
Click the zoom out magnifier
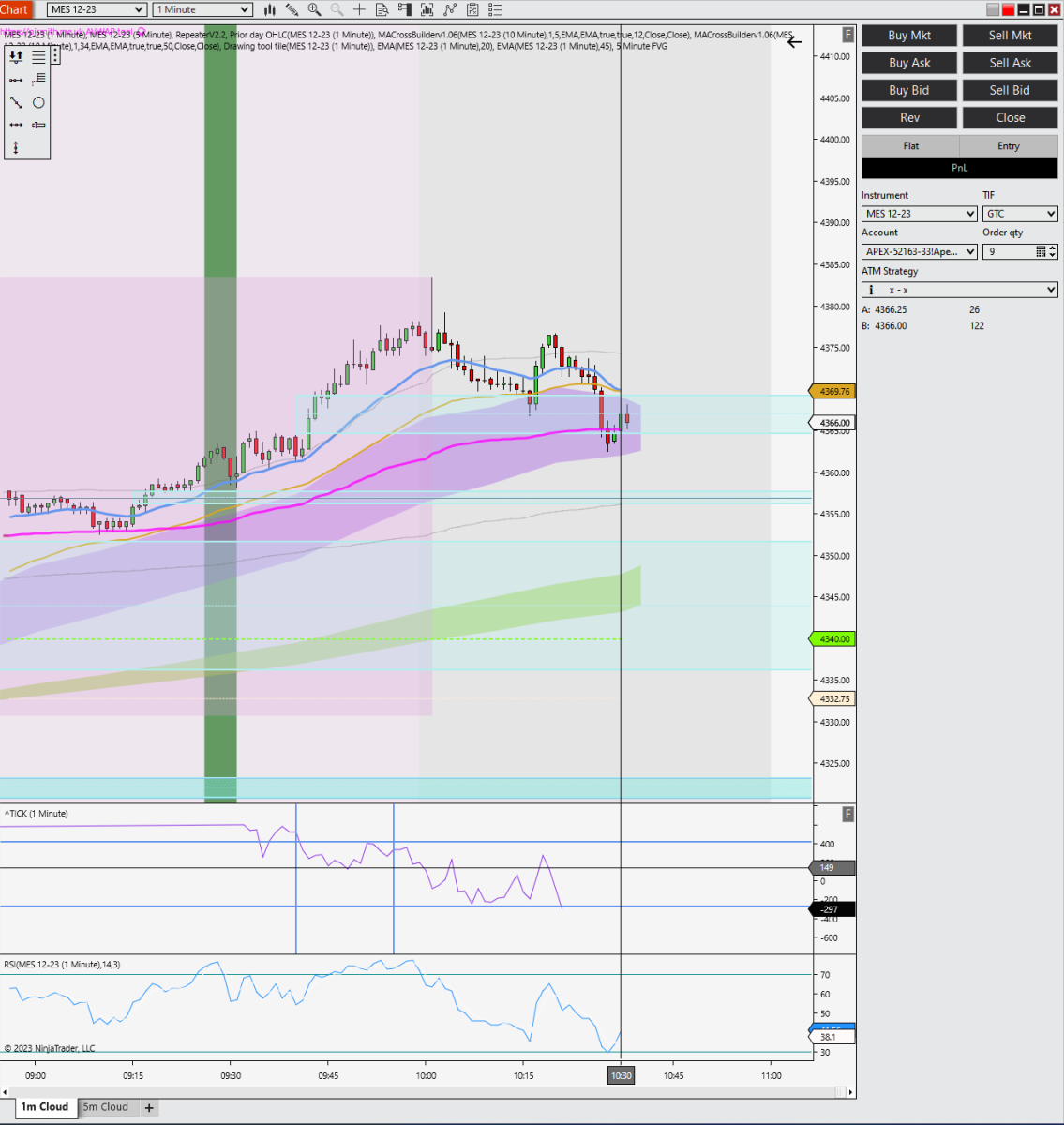coord(337,9)
